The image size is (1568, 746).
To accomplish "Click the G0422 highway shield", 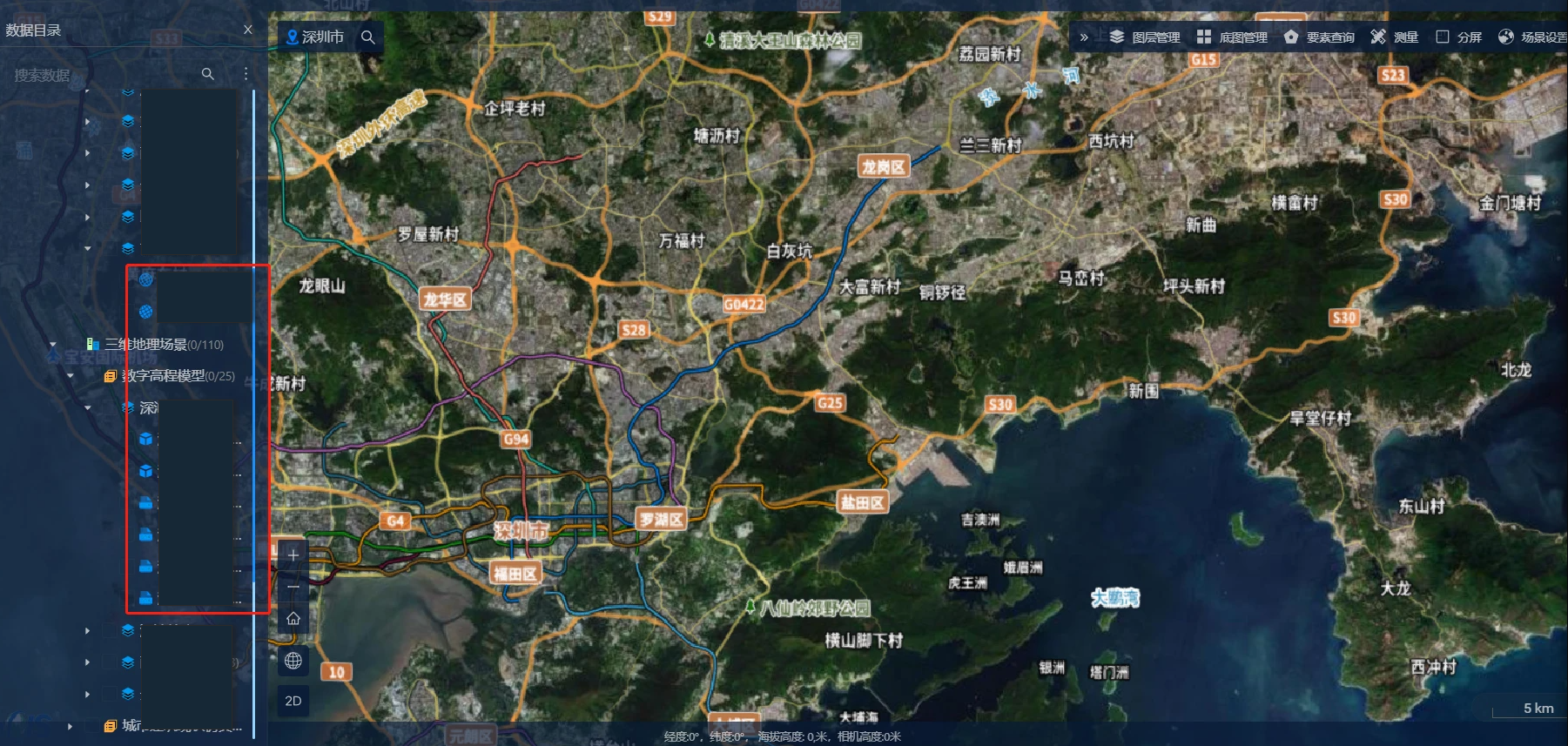I will click(744, 304).
